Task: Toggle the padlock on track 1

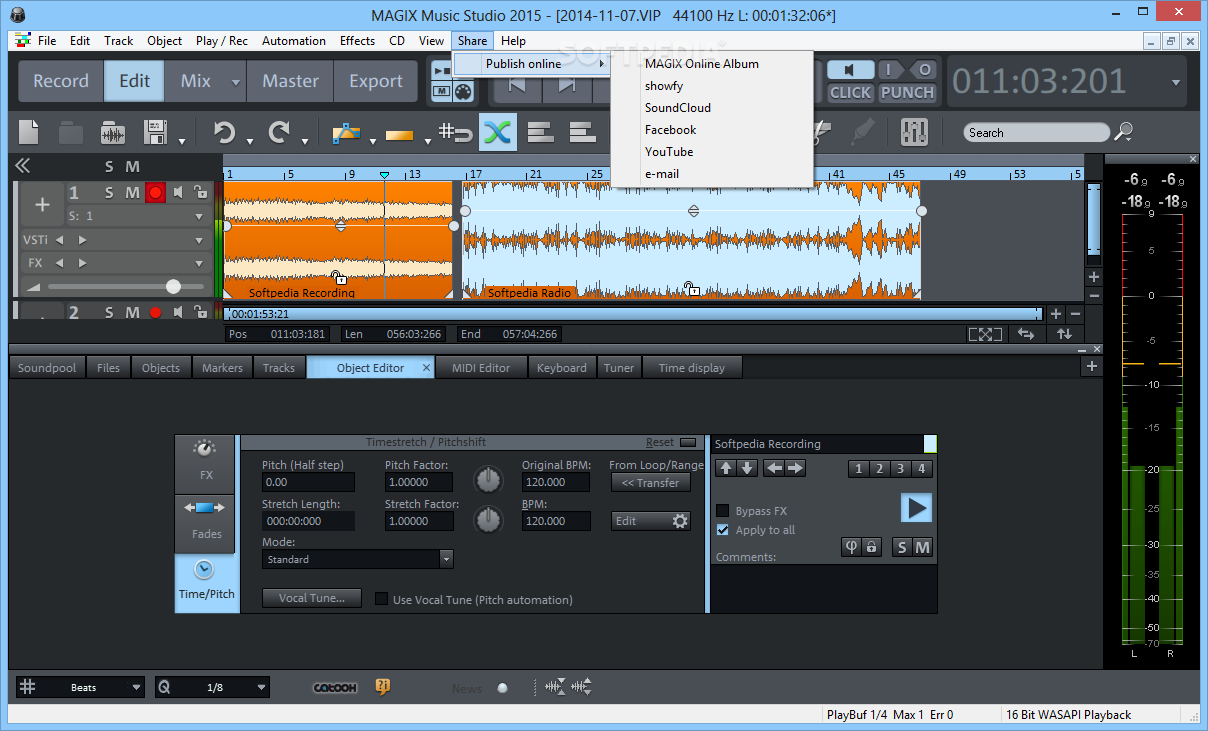Action: [x=199, y=192]
